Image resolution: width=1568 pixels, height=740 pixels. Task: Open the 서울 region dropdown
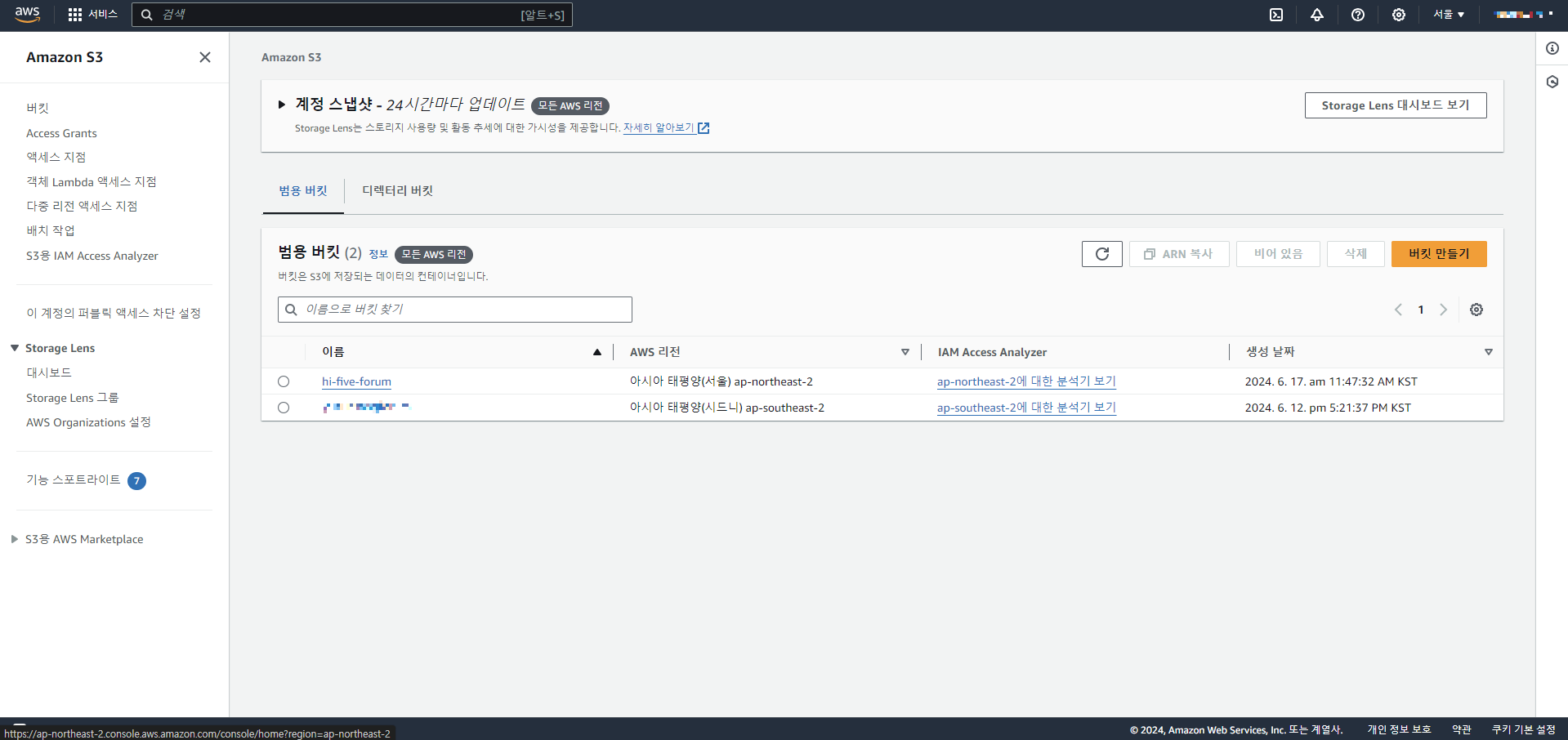pos(1449,15)
